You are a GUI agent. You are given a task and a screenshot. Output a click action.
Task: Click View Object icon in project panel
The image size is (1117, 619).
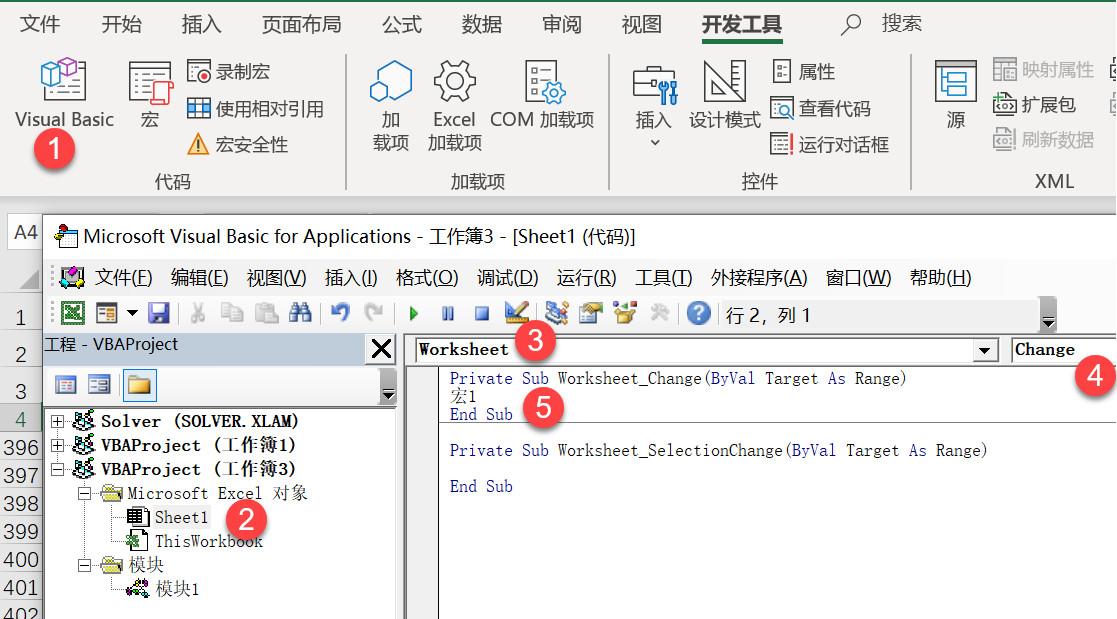(x=99, y=385)
